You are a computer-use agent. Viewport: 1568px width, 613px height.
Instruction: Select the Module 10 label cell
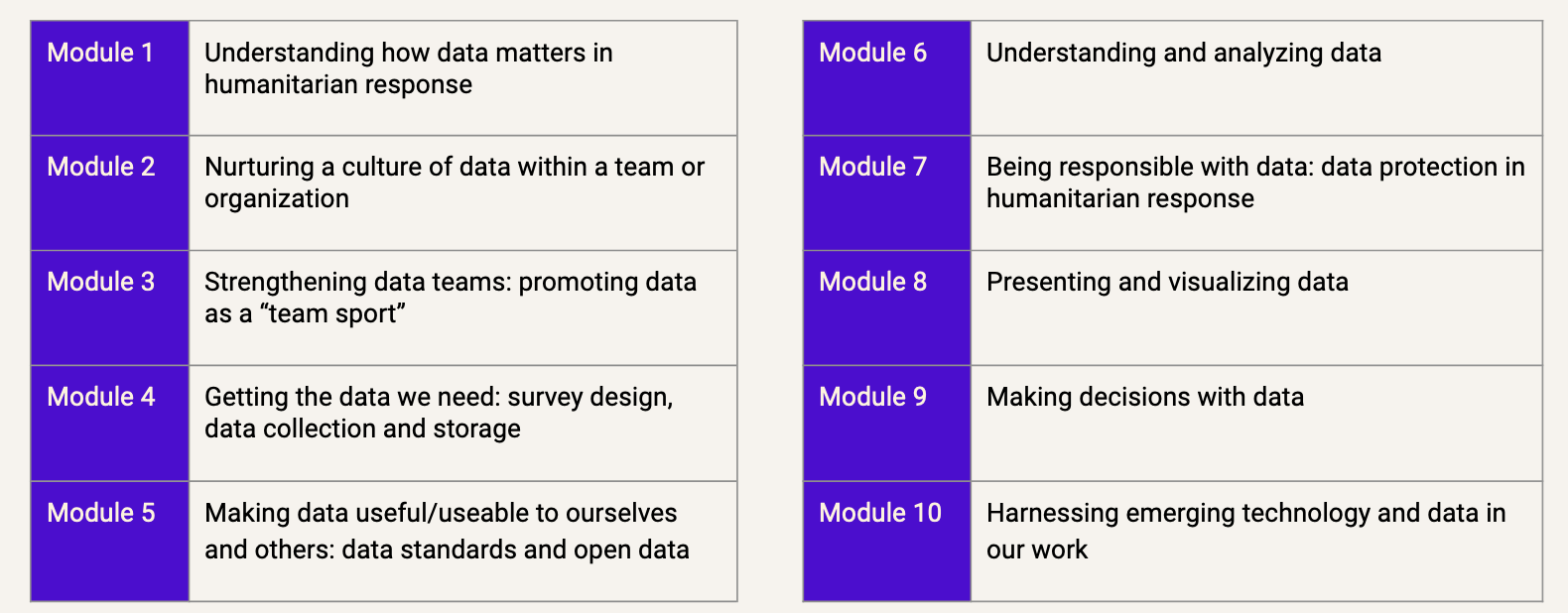tap(880, 513)
